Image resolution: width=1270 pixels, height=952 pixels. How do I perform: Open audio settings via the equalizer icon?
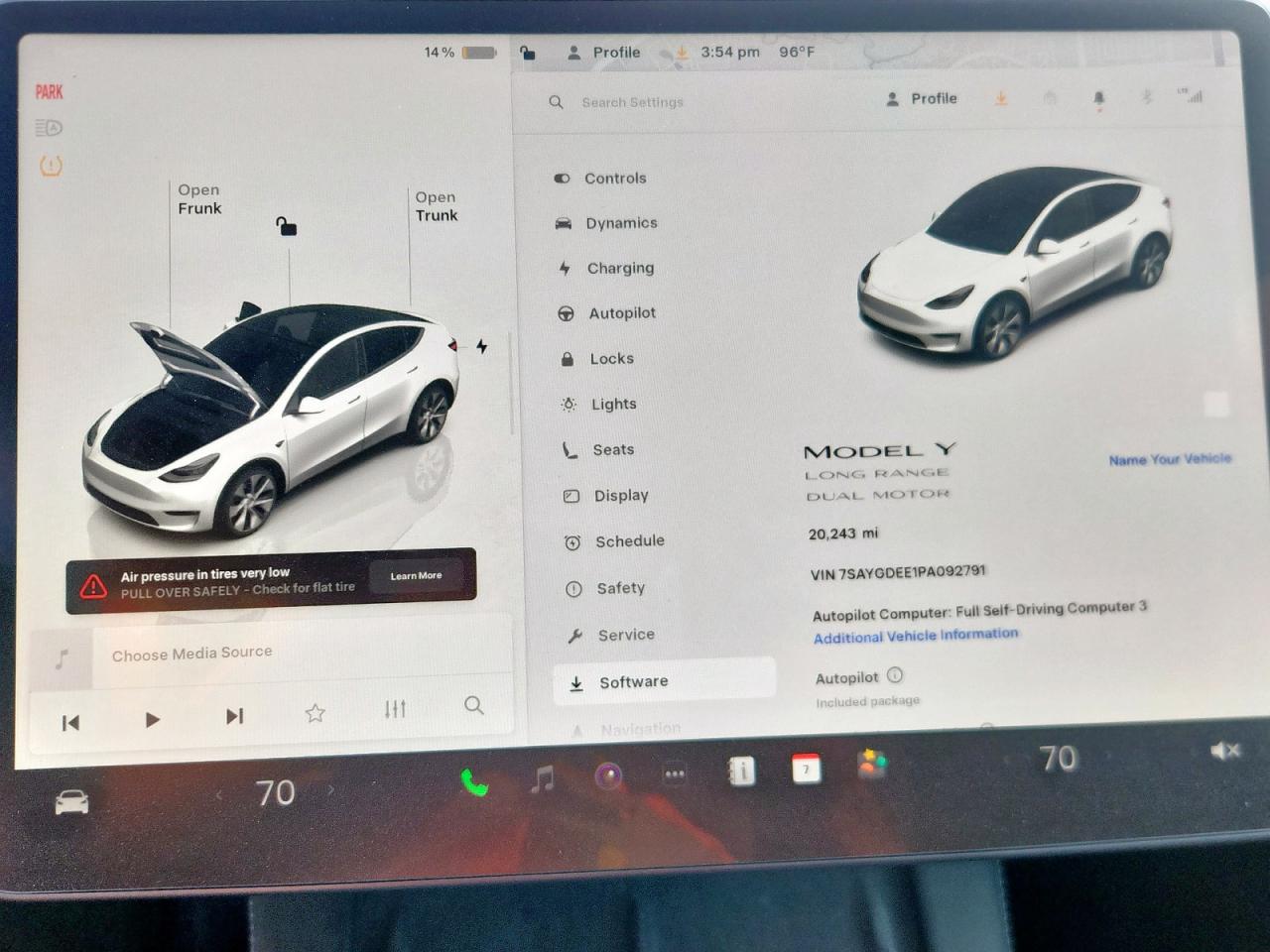(394, 709)
